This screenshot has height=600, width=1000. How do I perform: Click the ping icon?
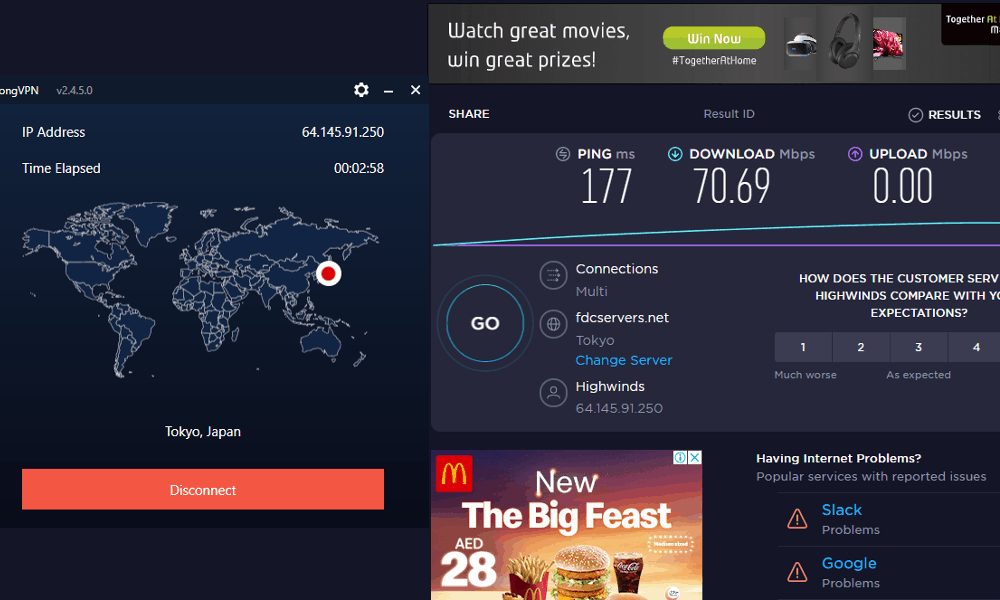pyautogui.click(x=562, y=154)
